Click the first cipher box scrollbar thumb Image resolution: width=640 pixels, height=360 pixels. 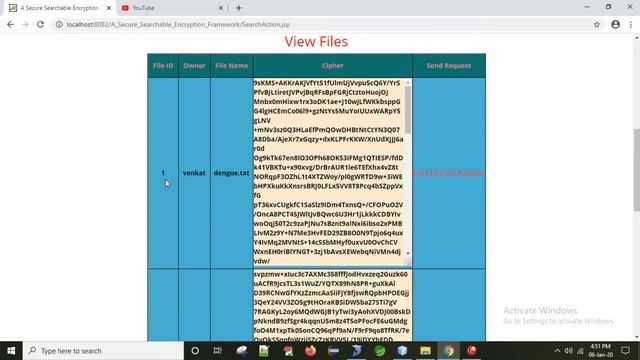[x=408, y=110]
